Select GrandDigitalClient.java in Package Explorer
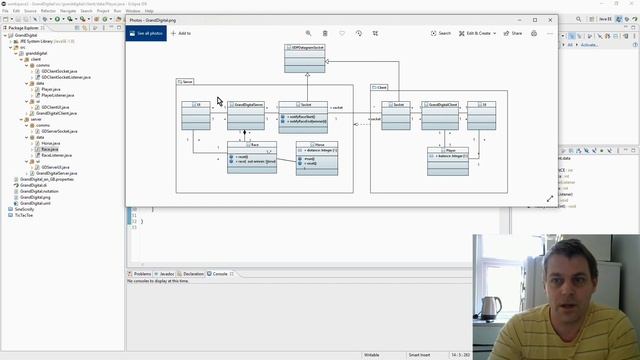Image resolution: width=640 pixels, height=360 pixels. point(56,113)
